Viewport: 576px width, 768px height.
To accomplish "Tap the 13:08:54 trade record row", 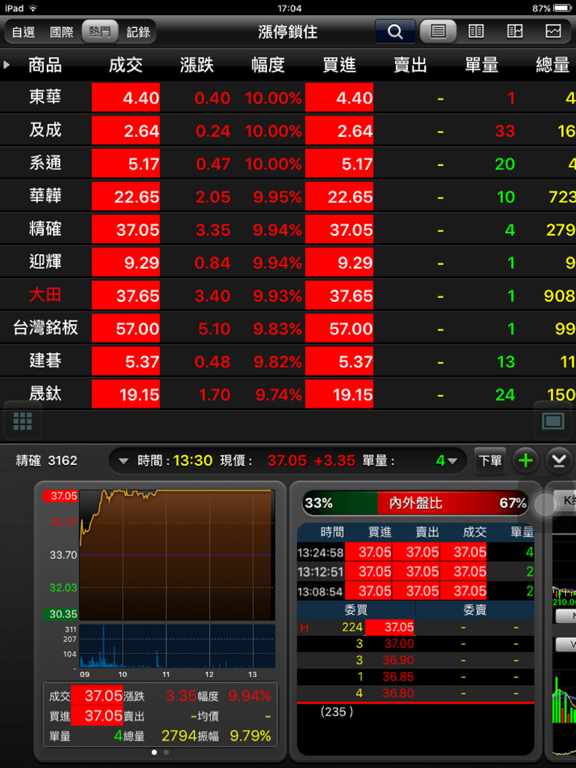I will tap(415, 591).
